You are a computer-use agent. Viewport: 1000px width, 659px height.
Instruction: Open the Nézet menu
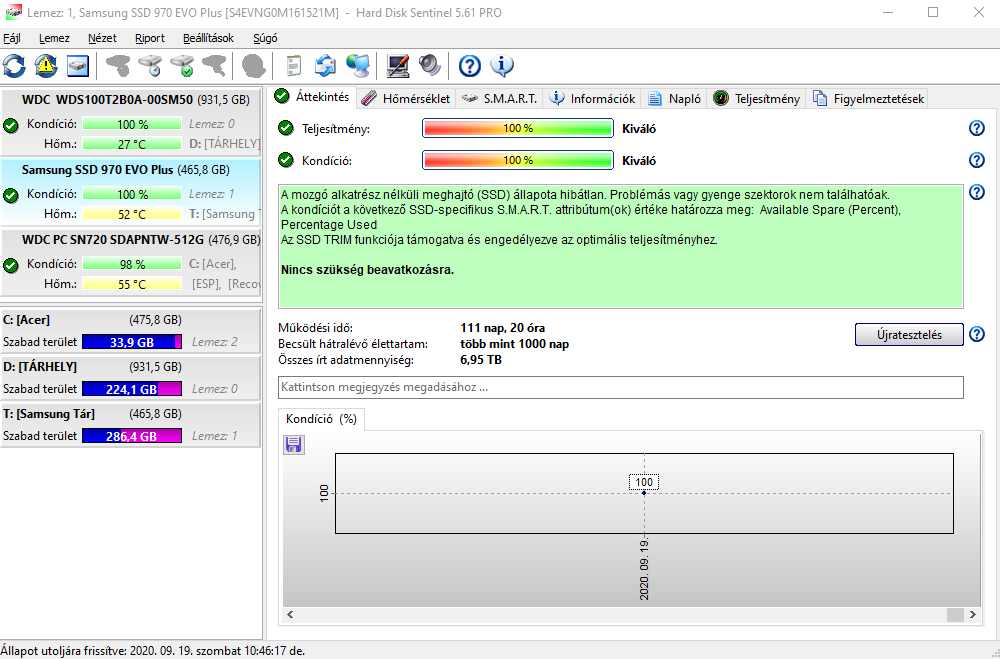[102, 38]
